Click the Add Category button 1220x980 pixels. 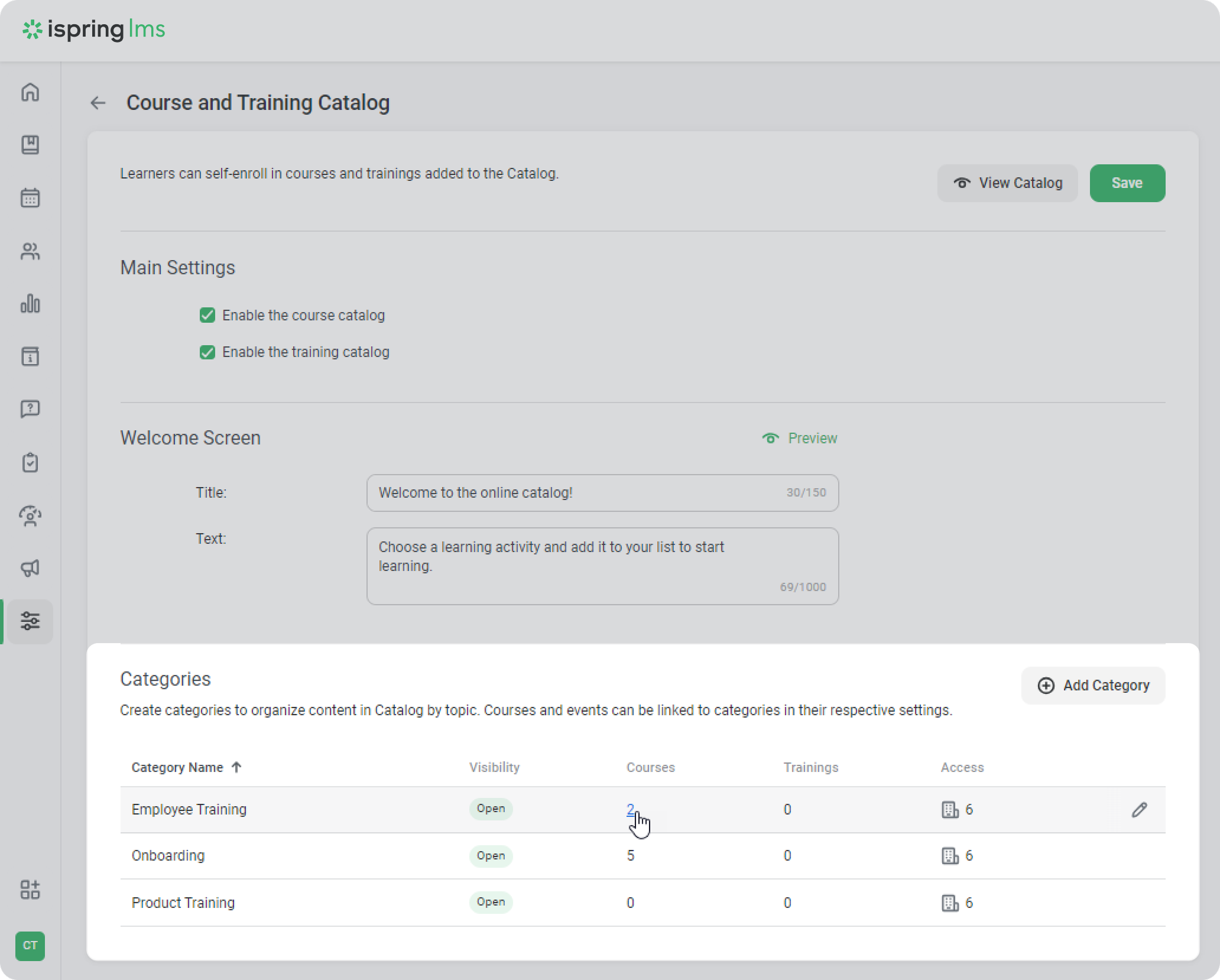click(x=1093, y=685)
